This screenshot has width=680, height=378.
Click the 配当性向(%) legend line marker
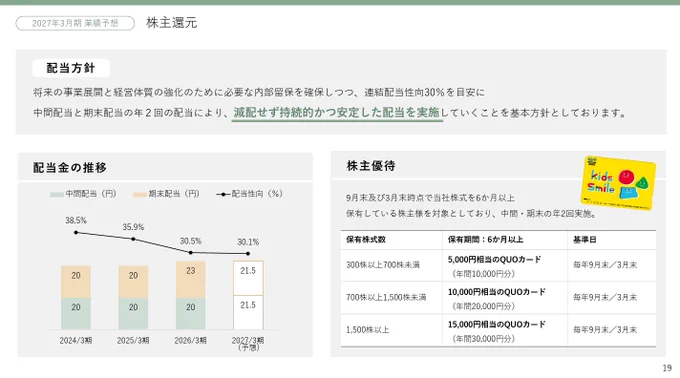223,194
